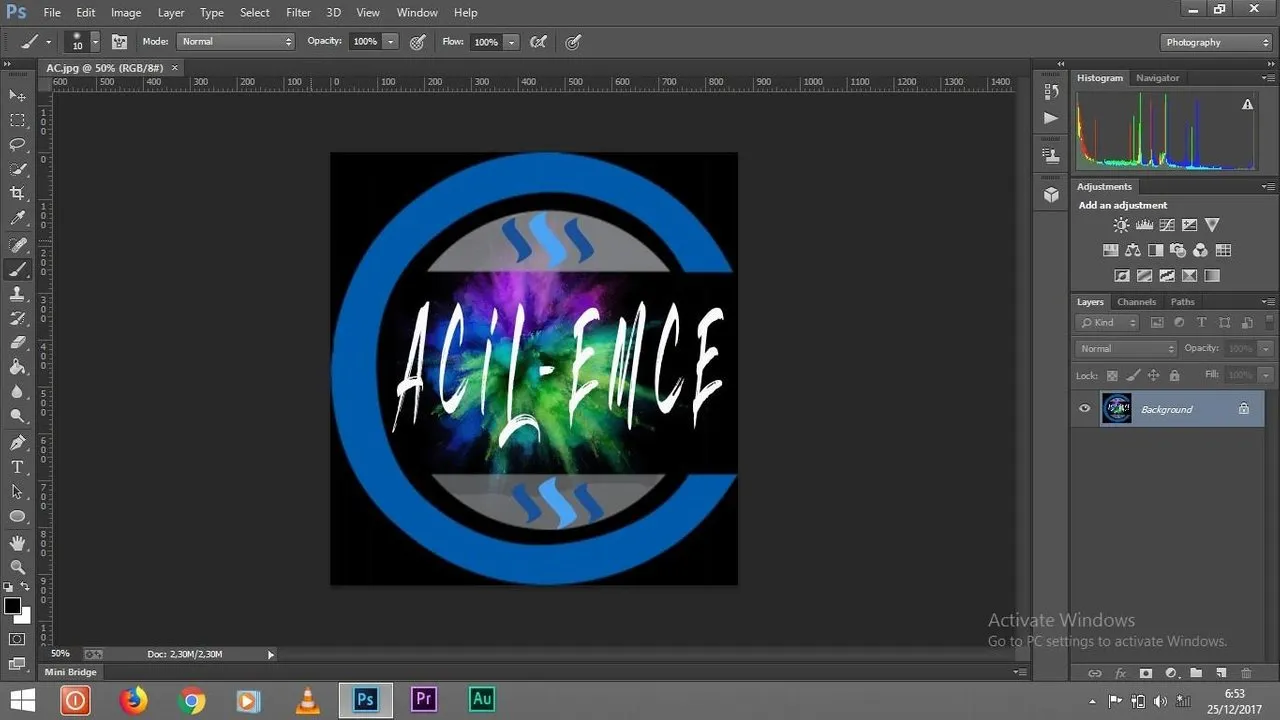1280x720 pixels.
Task: Select the Brush tool in toolbox
Action: click(x=17, y=270)
